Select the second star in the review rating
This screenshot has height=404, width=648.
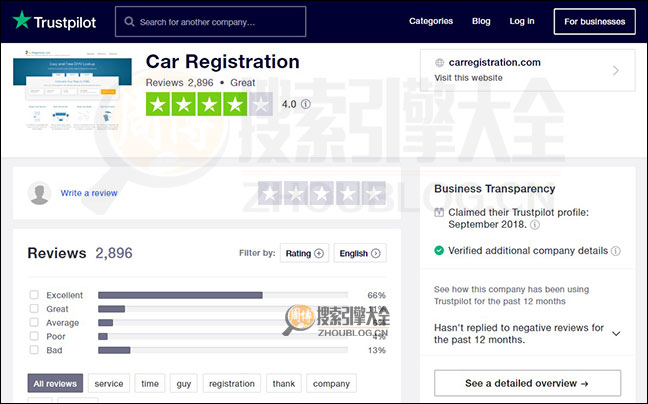coord(296,193)
